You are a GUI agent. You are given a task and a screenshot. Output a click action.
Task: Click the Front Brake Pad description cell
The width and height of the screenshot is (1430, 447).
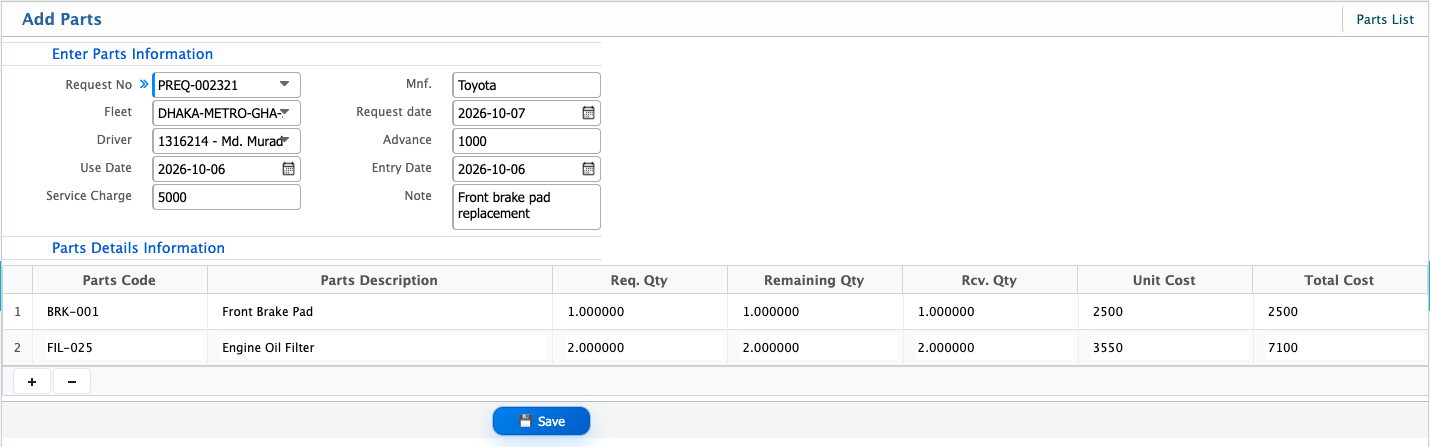379,312
